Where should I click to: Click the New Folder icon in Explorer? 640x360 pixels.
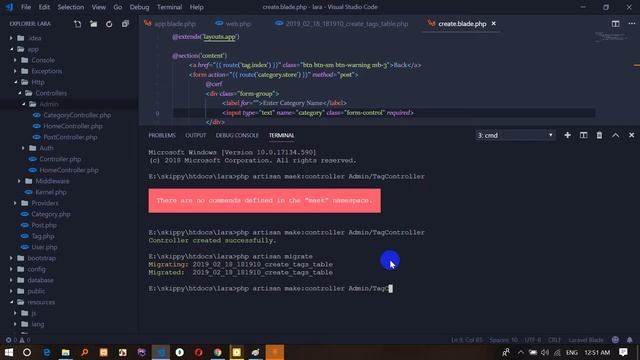point(93,24)
